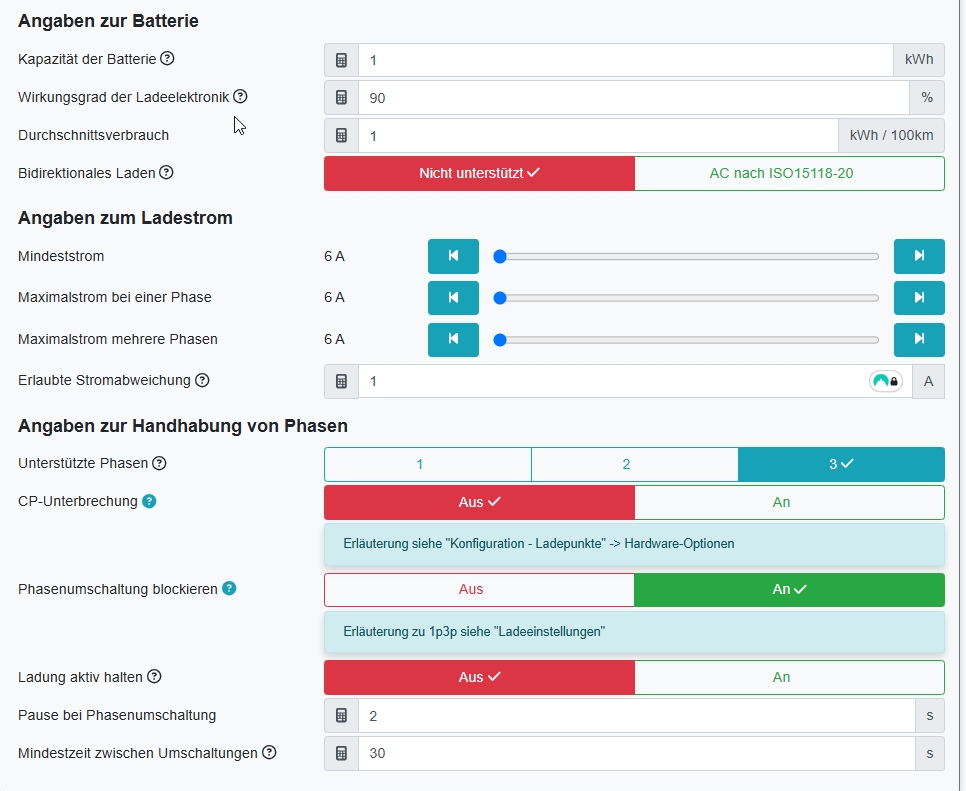The image size is (966, 791).
Task: Increase Maximalstrom mehrere Phasen with skip-forward button
Action: [x=919, y=339]
